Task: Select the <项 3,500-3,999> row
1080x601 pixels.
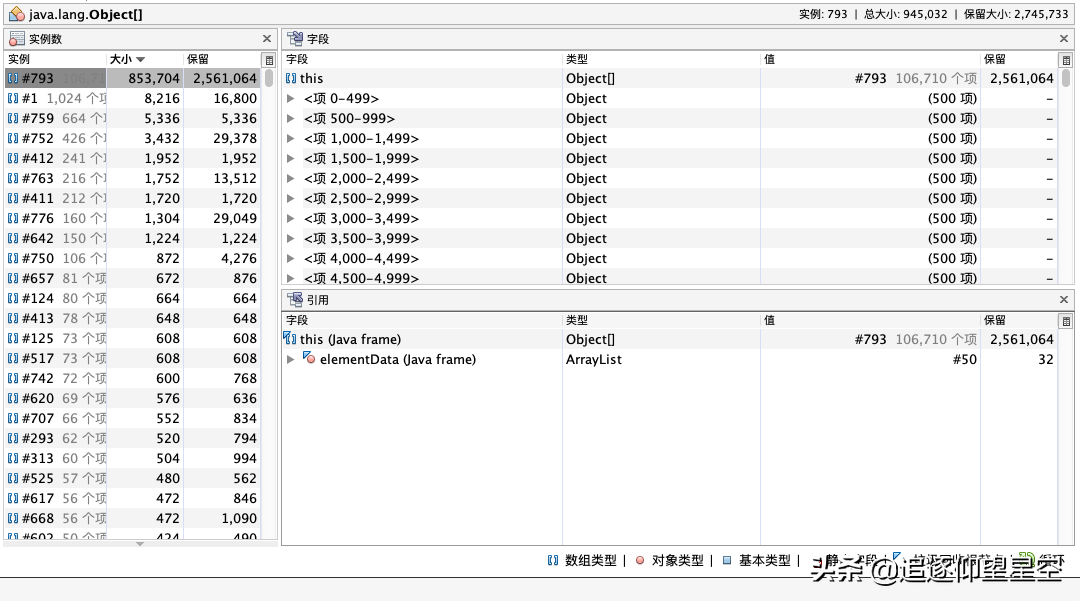Action: [x=362, y=239]
